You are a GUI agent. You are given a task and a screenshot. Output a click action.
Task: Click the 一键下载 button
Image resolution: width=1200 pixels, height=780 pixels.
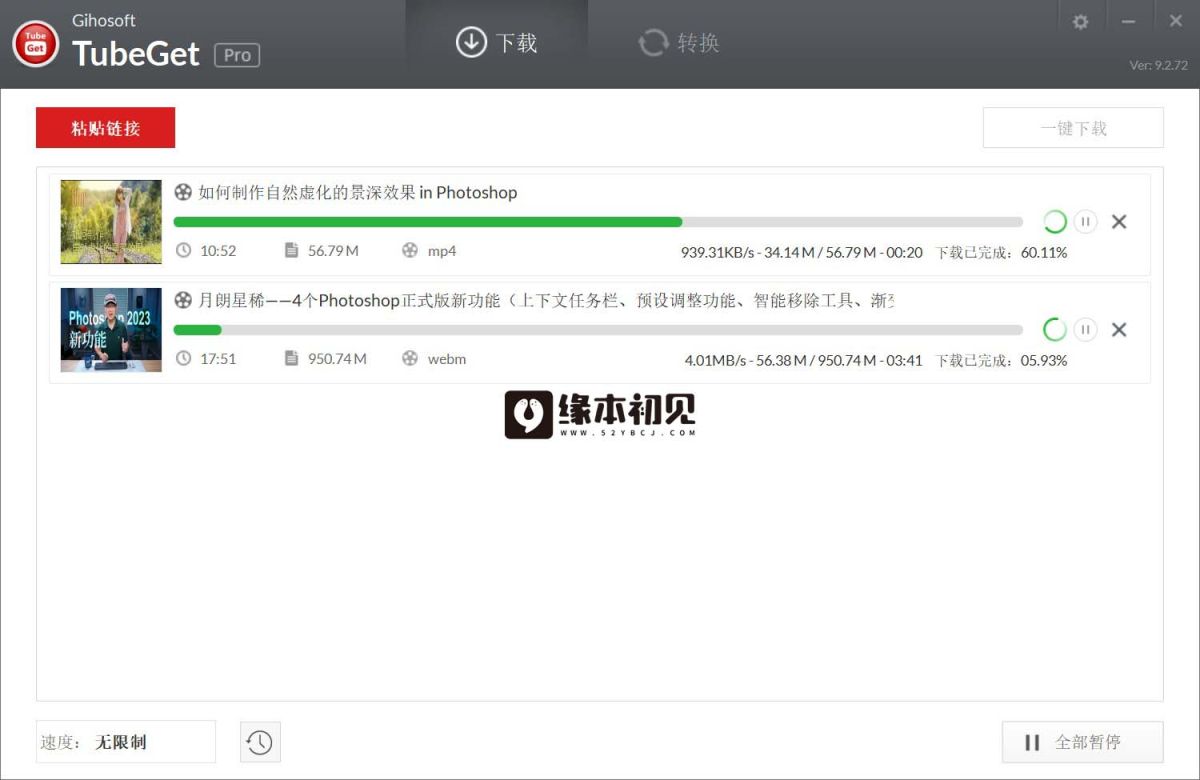coord(1073,128)
